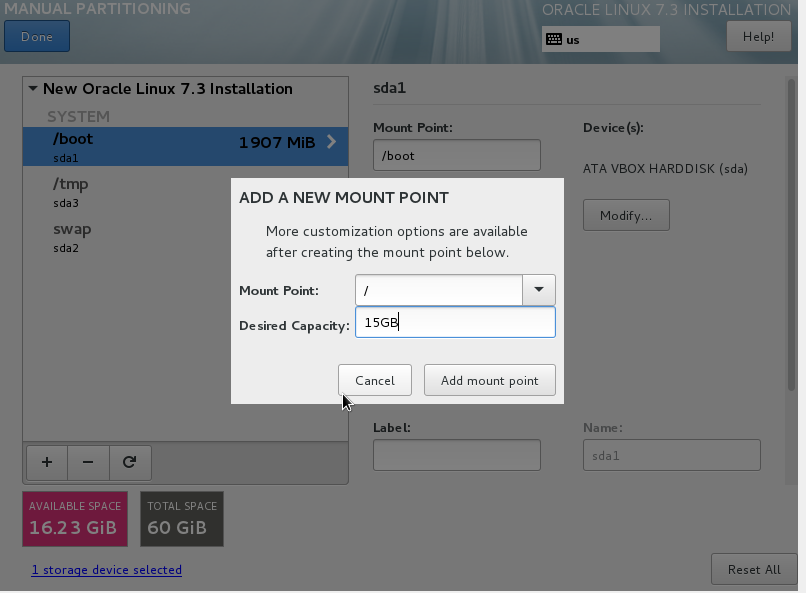This screenshot has height=593, width=806.
Task: Collapse the New Oracle Linux 7.3 Installation tree
Action: coord(33,88)
